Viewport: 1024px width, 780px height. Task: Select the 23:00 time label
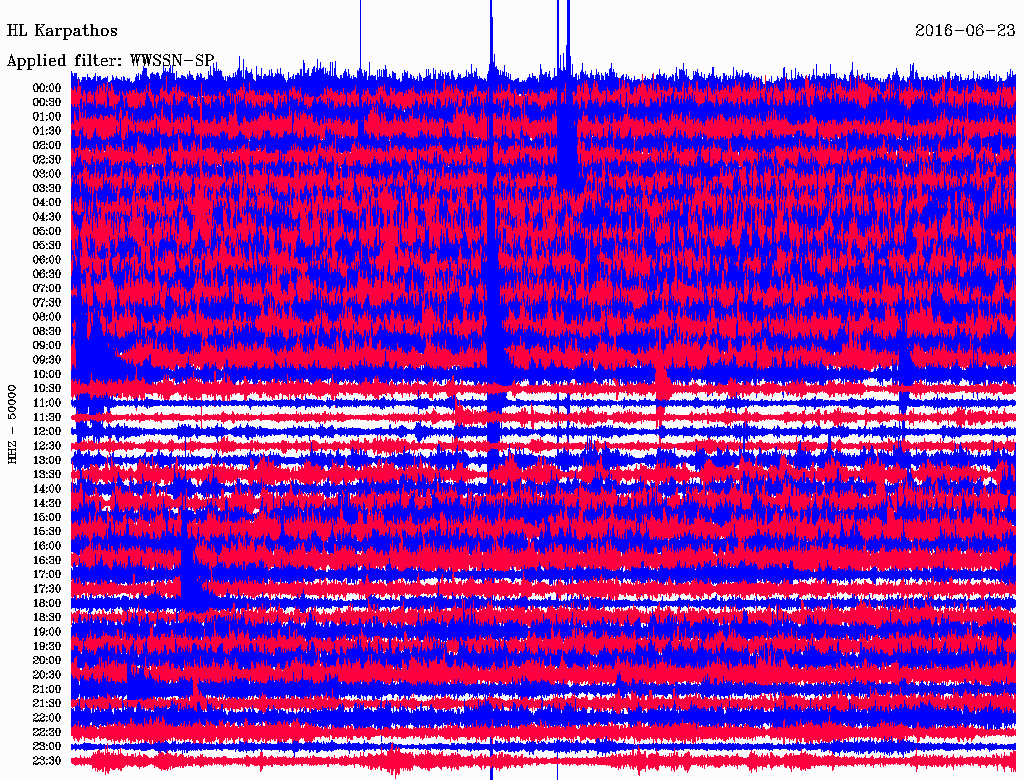click(47, 746)
